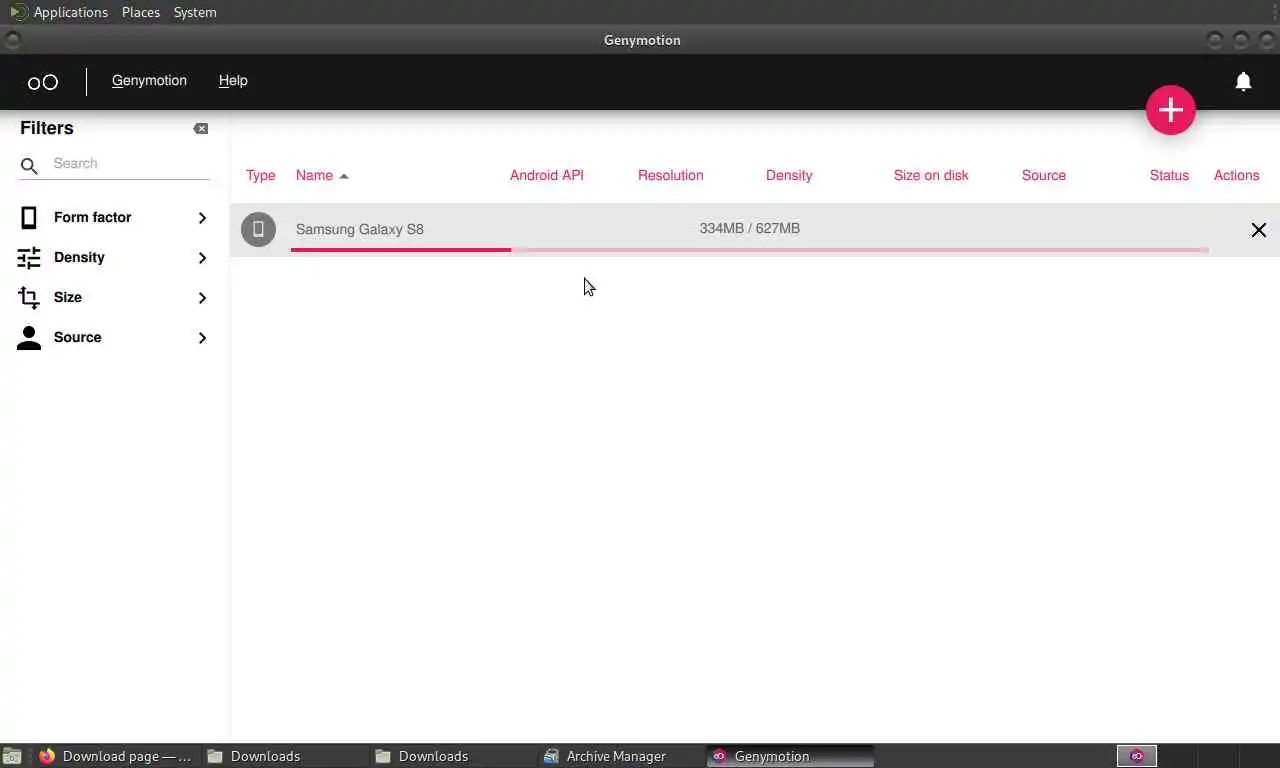Click the Filters heading
This screenshot has width=1280, height=768.
(x=47, y=128)
